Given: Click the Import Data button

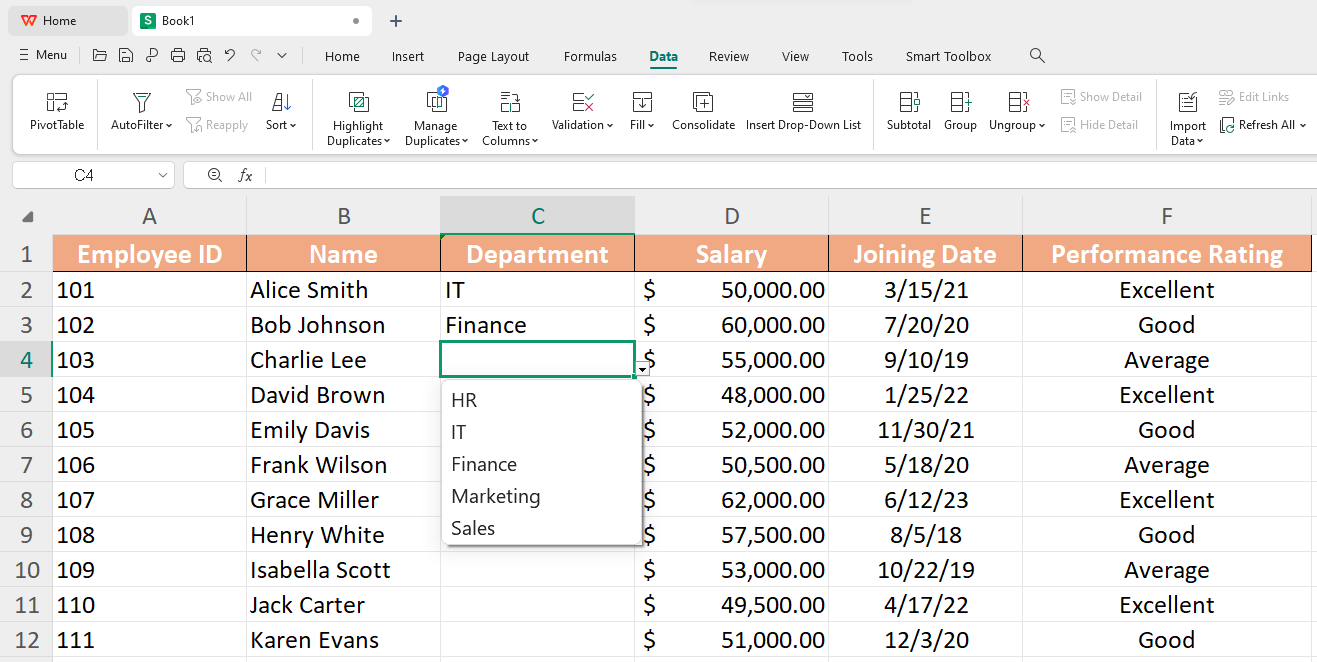Looking at the screenshot, I should click(1187, 115).
